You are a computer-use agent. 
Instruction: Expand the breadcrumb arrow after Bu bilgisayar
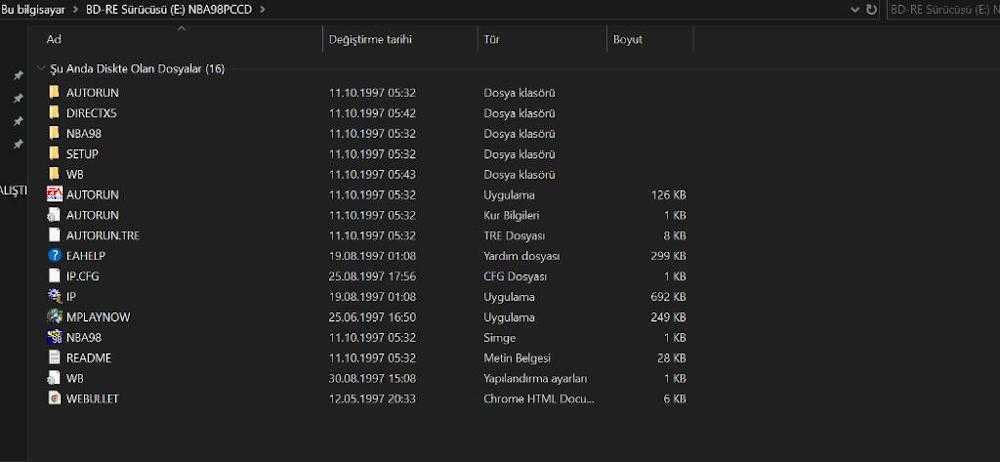point(75,10)
